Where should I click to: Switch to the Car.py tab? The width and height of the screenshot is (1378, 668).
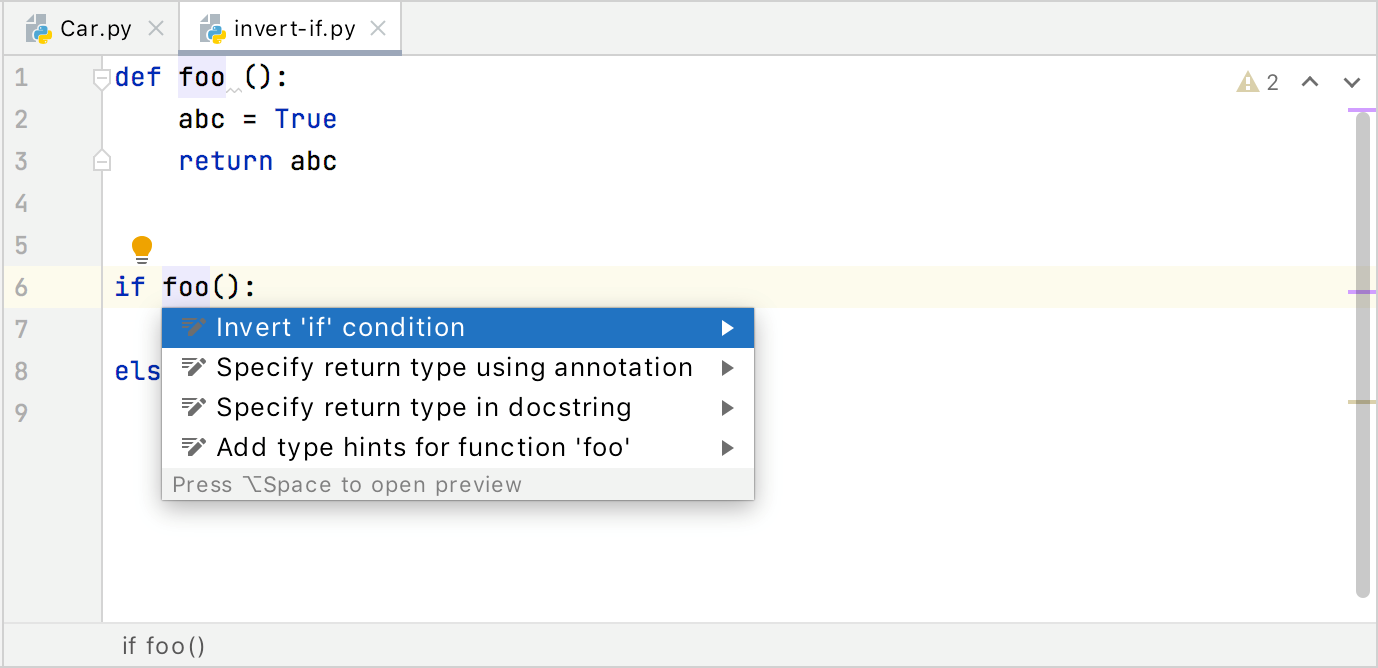pos(90,28)
